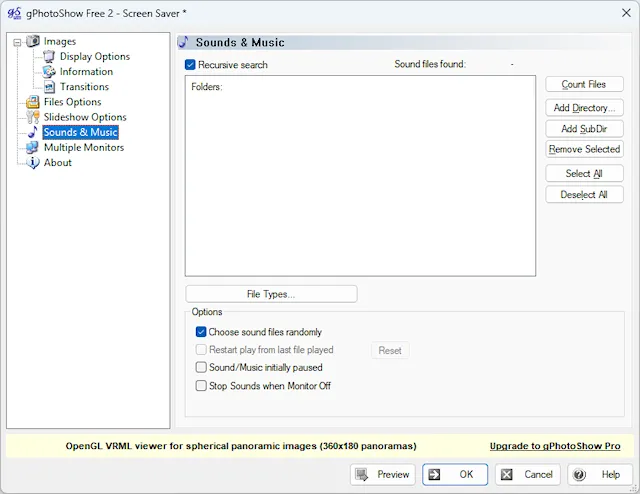The width and height of the screenshot is (640, 494).
Task: Enable Sound/Music initially paused
Action: (201, 368)
